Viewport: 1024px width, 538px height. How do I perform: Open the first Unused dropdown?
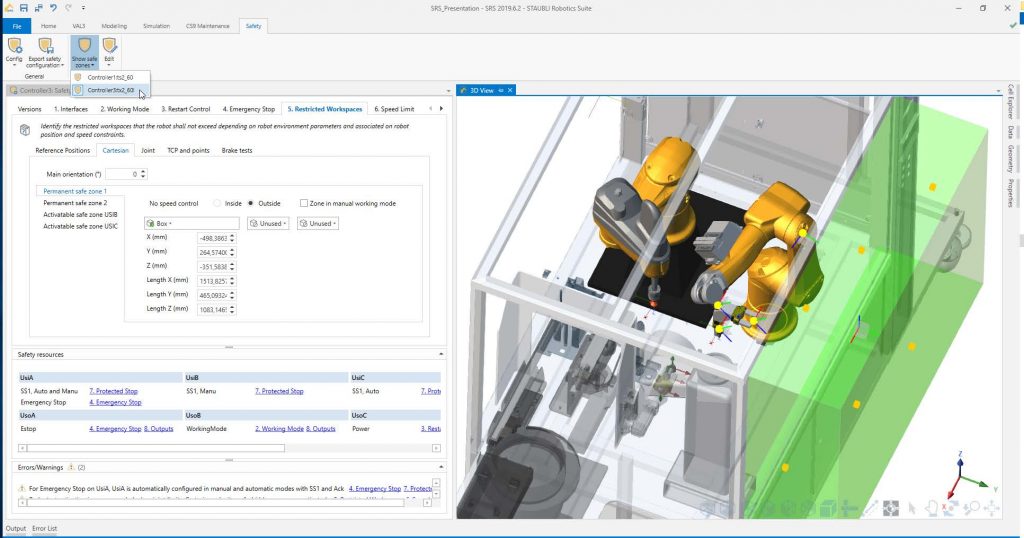[268, 223]
